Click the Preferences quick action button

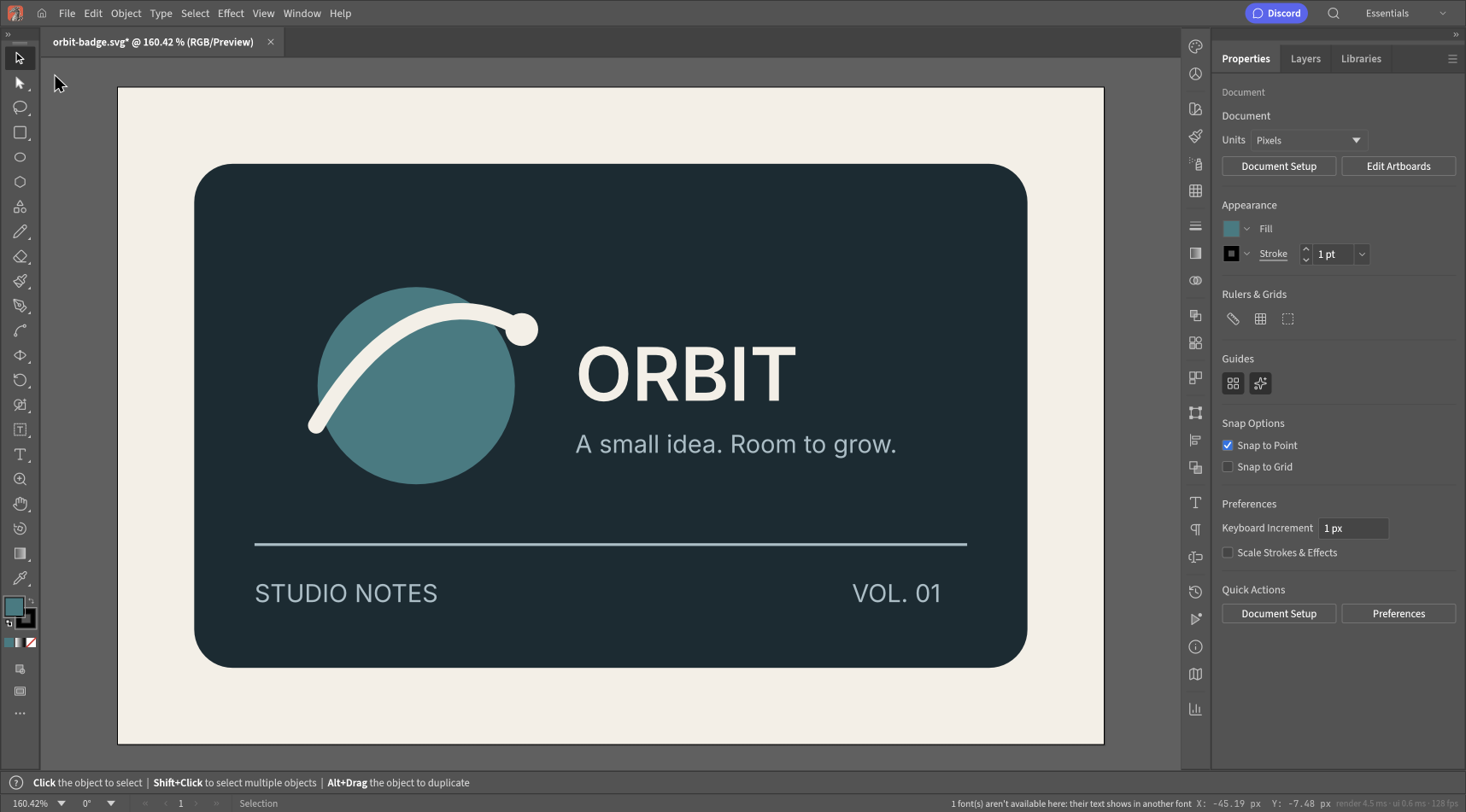[1399, 614]
